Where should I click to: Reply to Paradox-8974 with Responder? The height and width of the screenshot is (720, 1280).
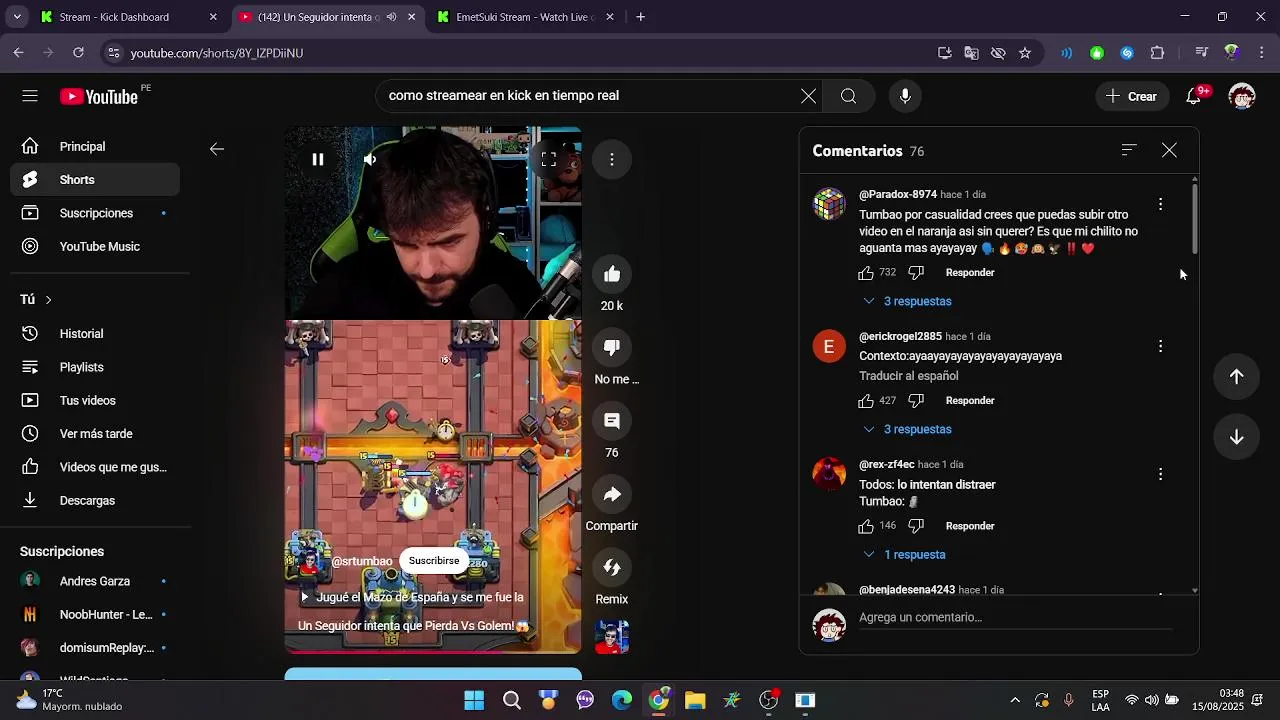pyautogui.click(x=970, y=272)
